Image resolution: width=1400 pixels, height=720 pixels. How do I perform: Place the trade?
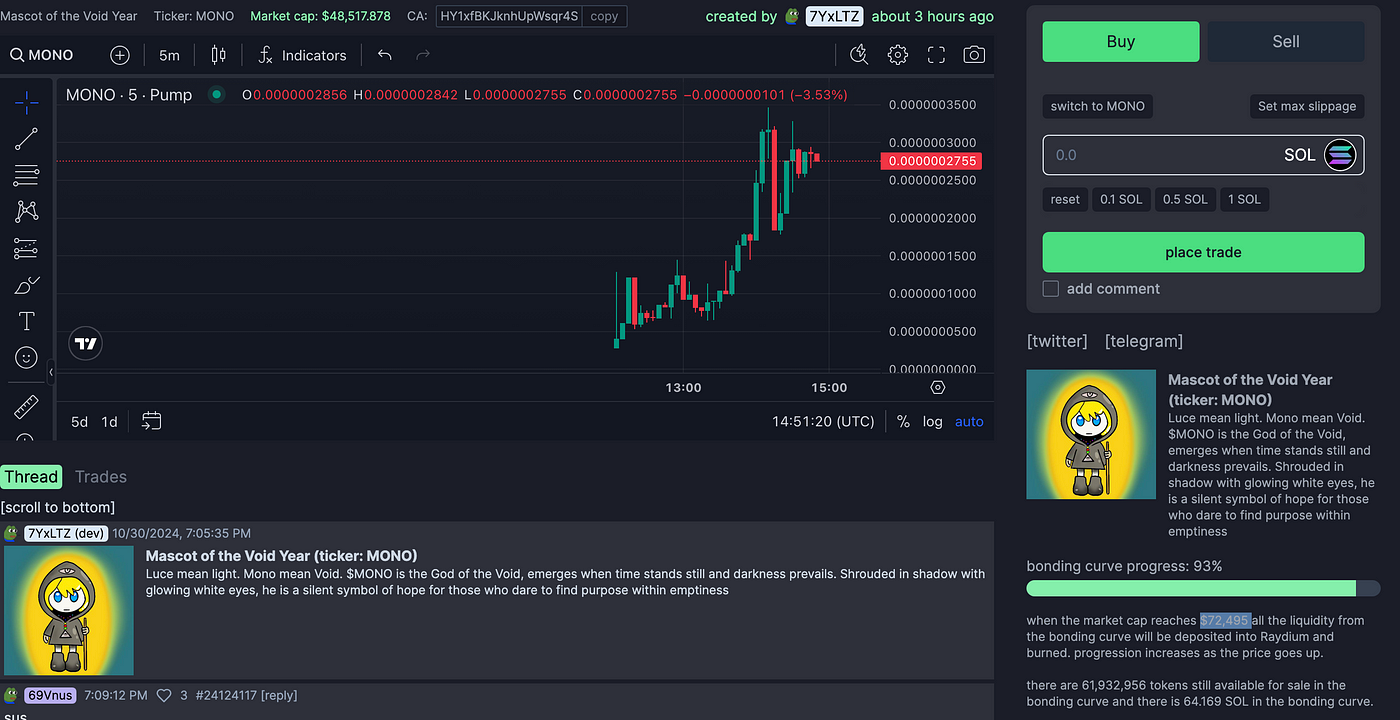(x=1203, y=252)
